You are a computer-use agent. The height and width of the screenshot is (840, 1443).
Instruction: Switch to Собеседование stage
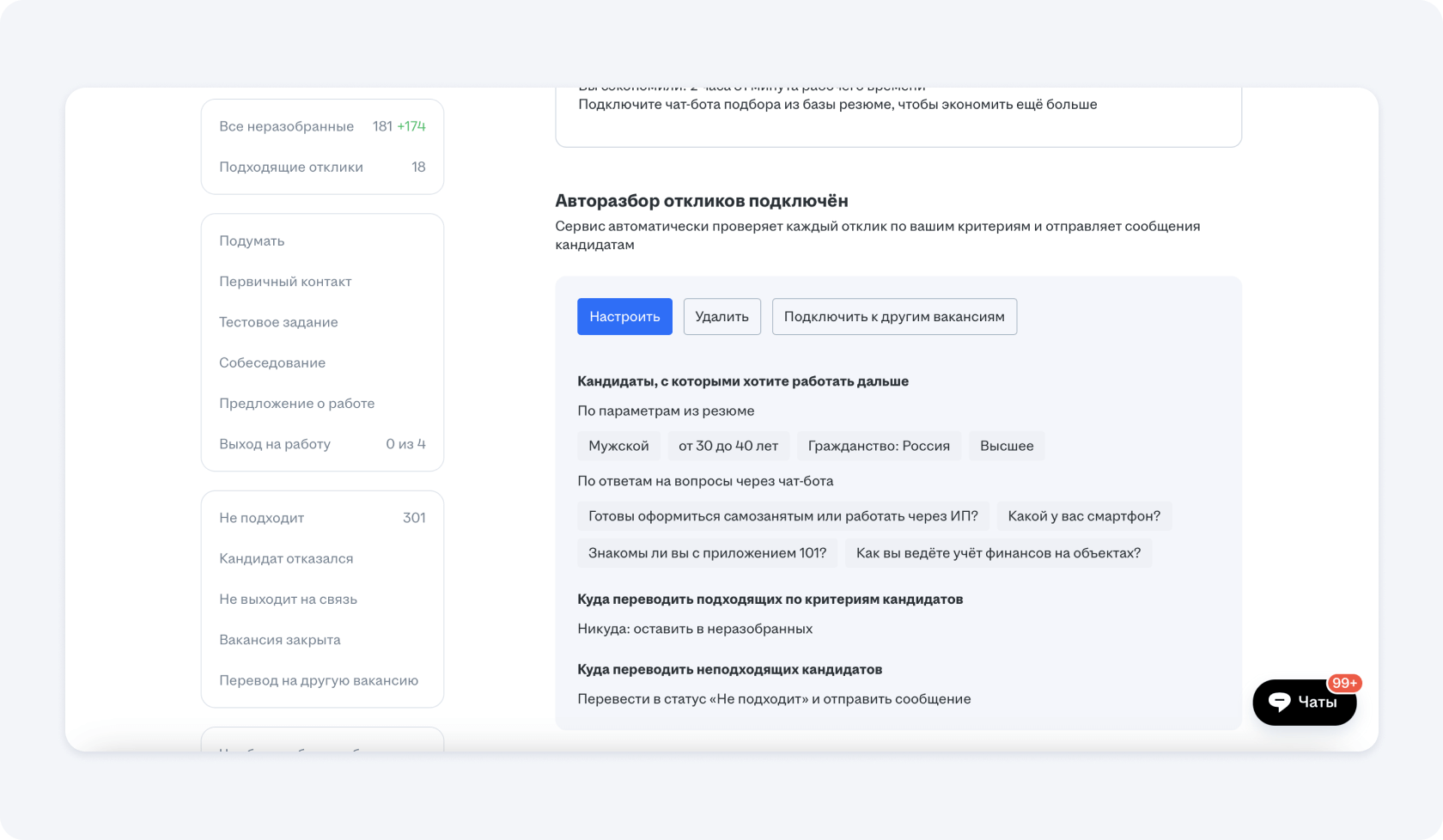click(x=272, y=362)
